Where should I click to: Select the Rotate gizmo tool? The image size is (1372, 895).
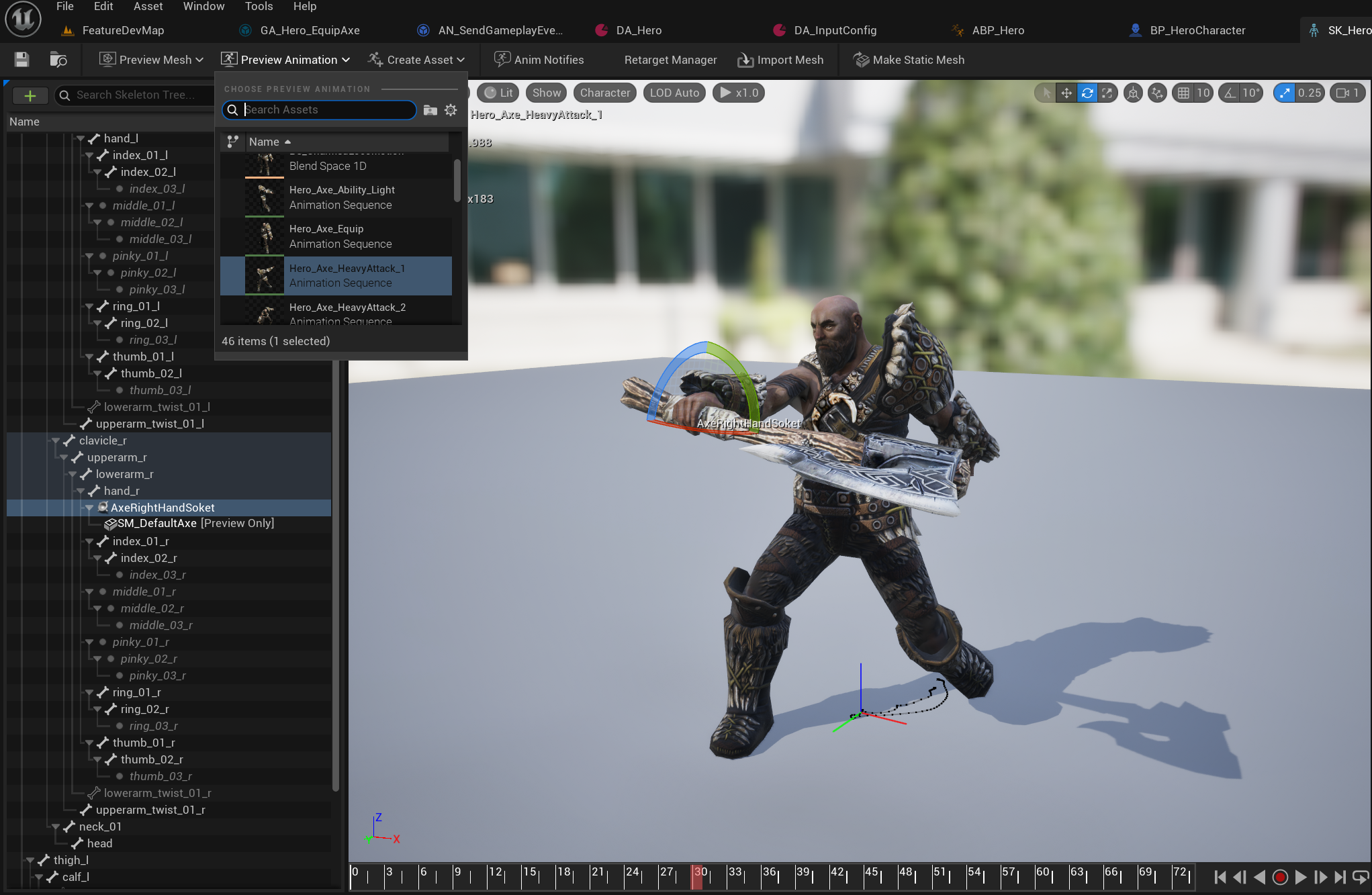(x=1087, y=93)
